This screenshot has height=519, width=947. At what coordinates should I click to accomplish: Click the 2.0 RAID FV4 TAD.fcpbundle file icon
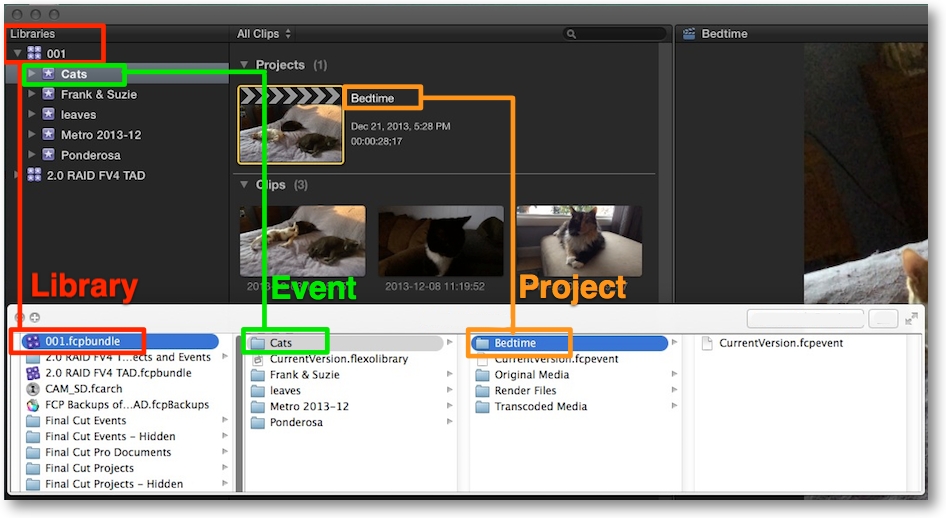click(x=33, y=373)
